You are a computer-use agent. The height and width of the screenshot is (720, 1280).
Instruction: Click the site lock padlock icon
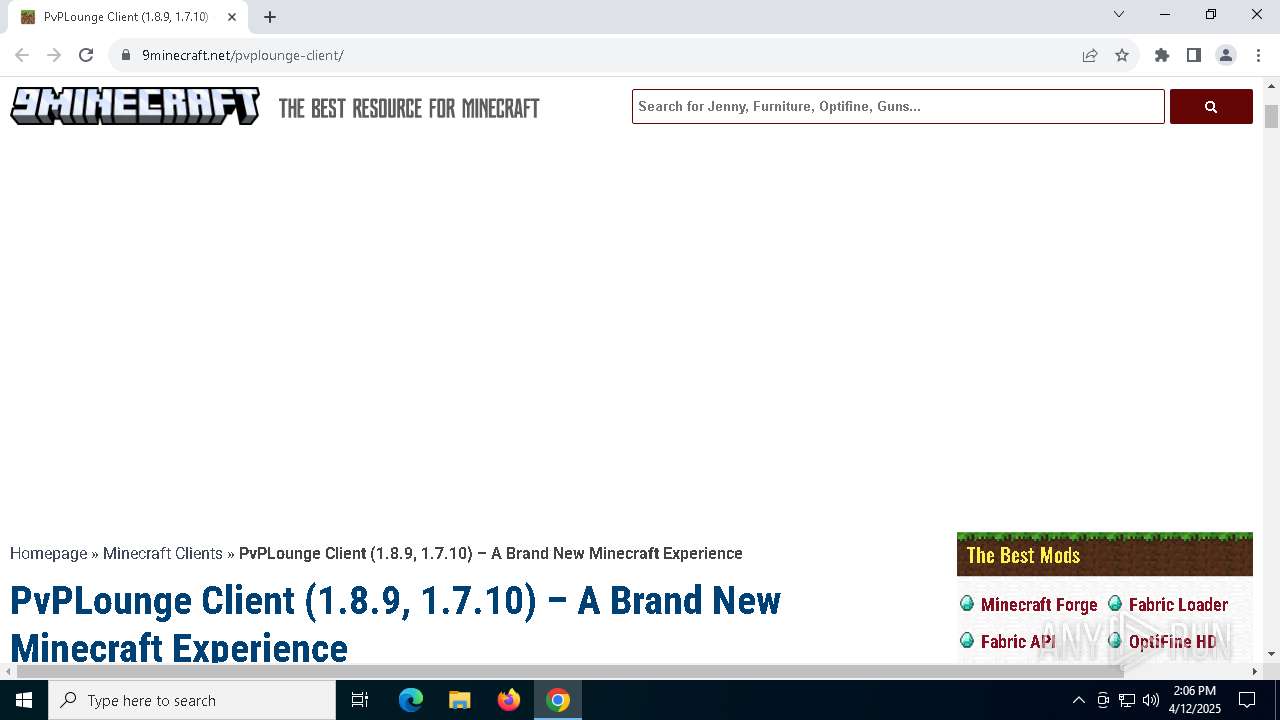pos(126,55)
